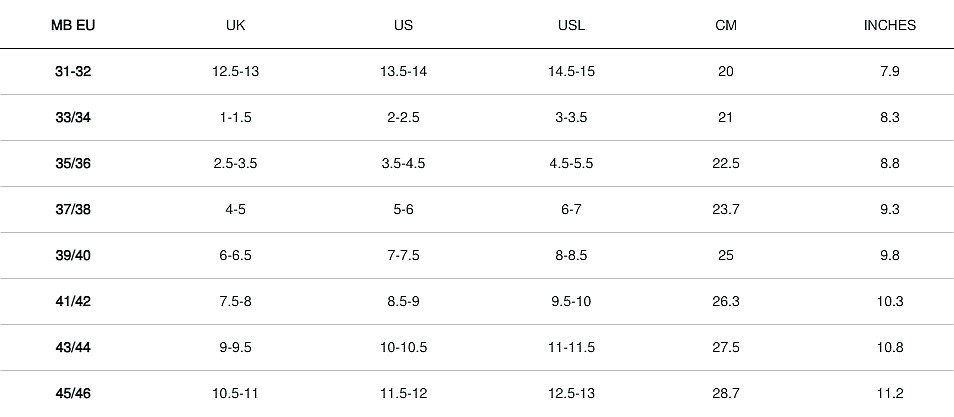Click the 33/34 MB EU size label
Image resolution: width=954 pixels, height=417 pixels.
(73, 117)
